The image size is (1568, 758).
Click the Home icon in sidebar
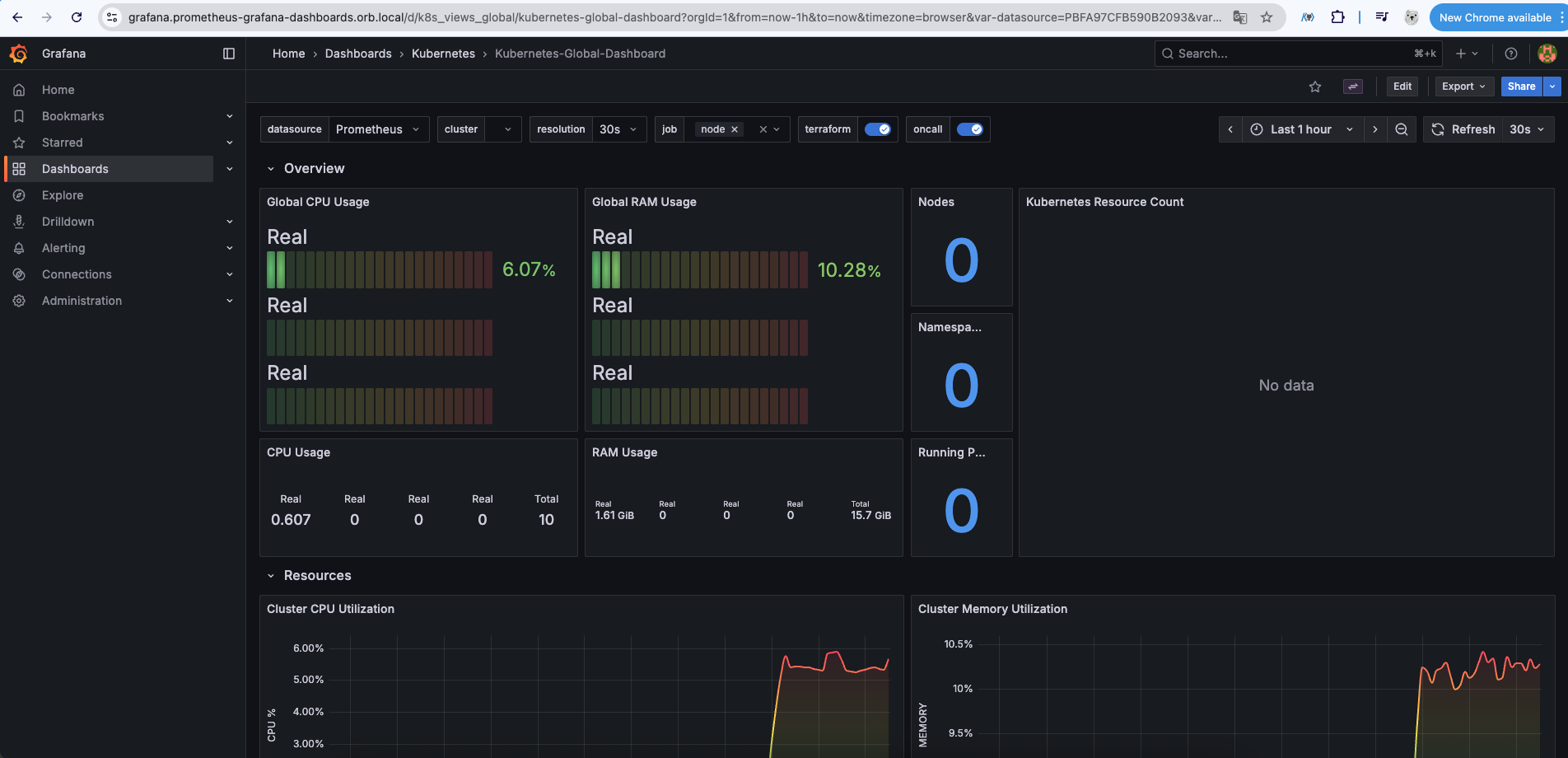[19, 90]
